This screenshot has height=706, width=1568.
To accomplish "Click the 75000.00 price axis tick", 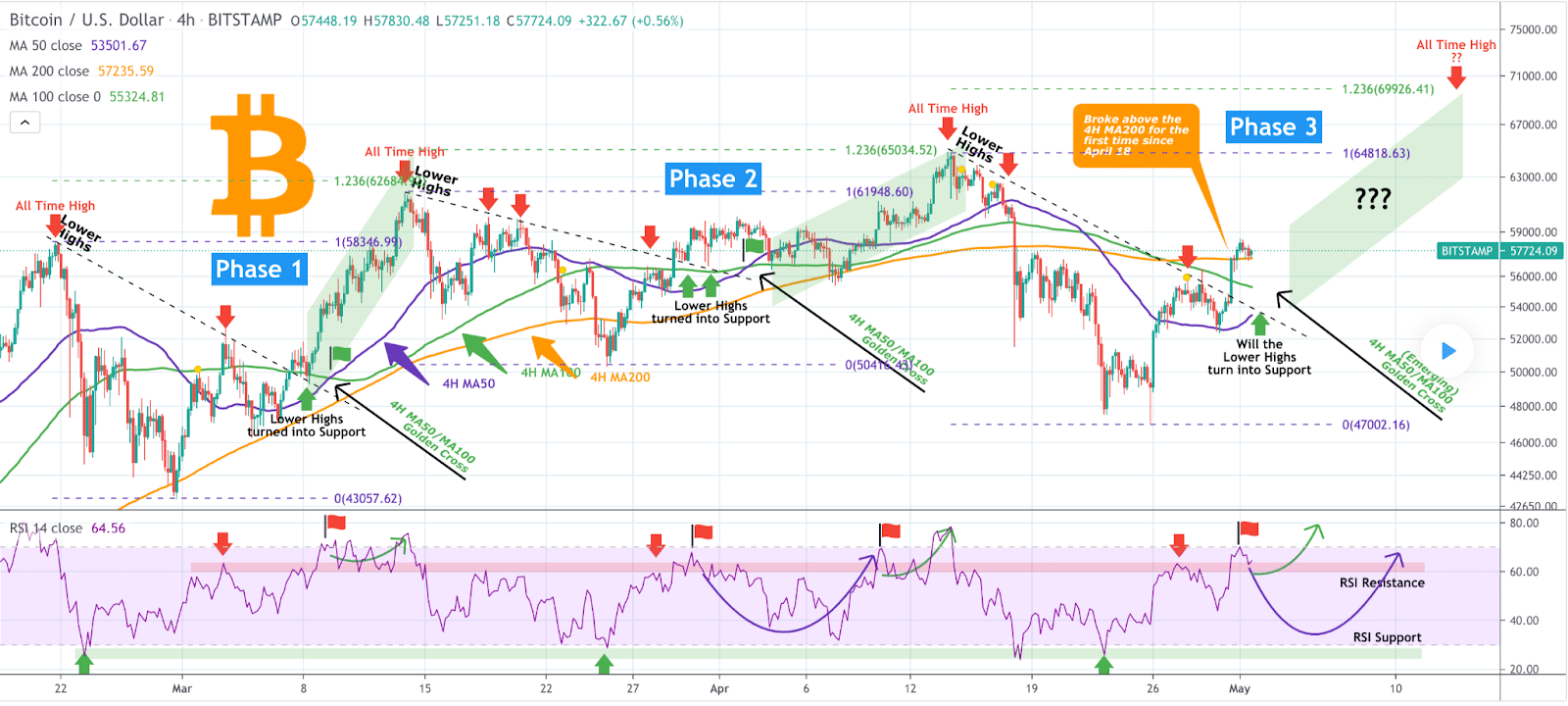I will pos(1534,30).
